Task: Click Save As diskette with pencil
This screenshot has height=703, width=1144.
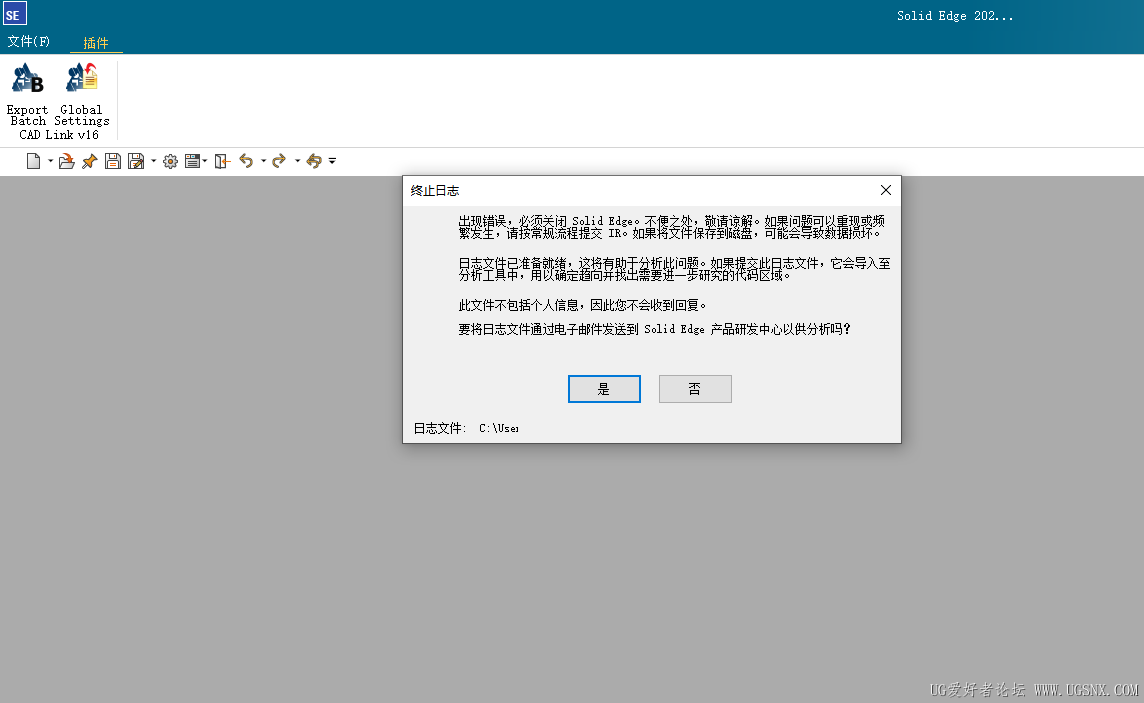Action: [x=136, y=161]
